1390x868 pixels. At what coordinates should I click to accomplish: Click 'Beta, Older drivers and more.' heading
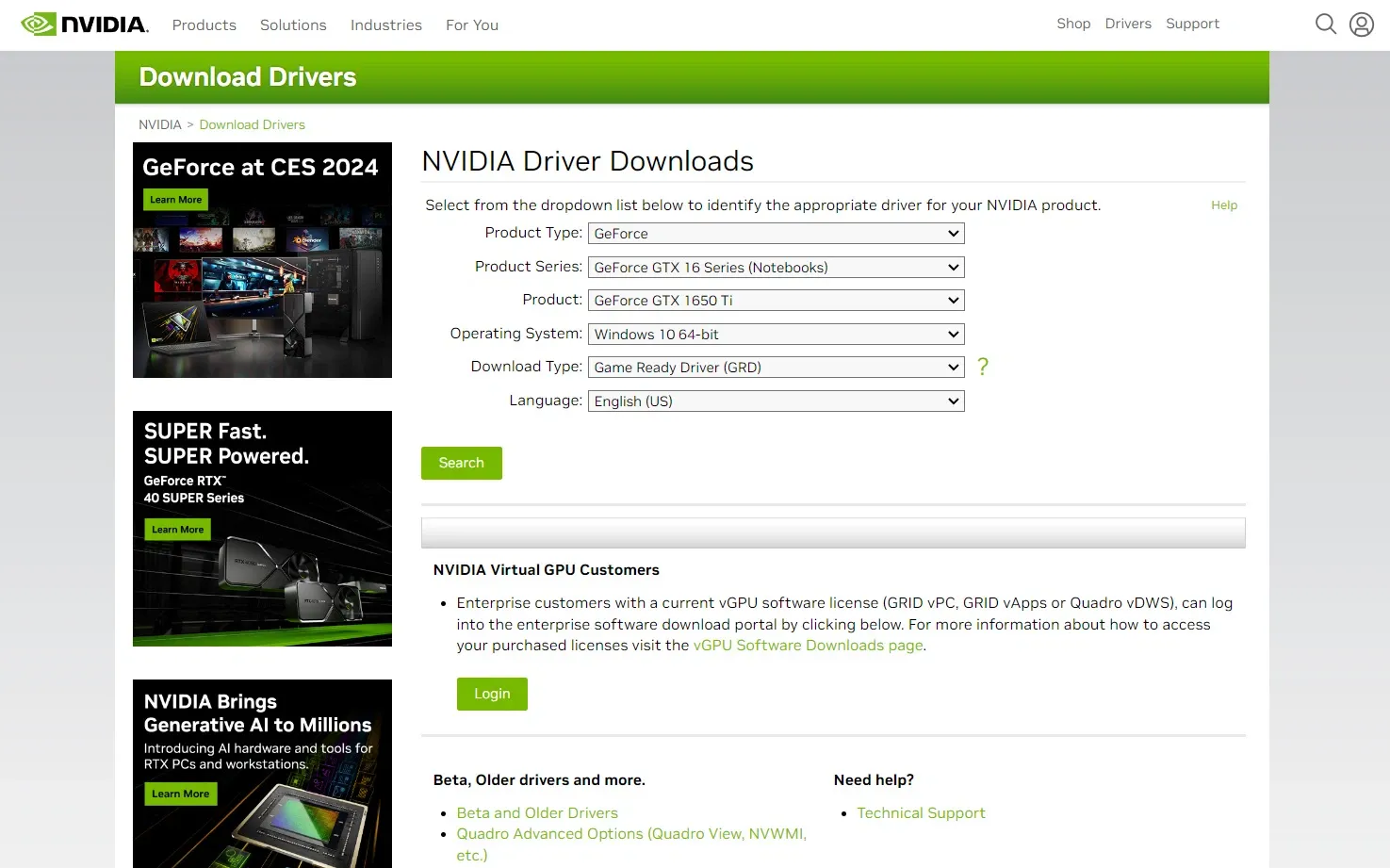point(539,780)
